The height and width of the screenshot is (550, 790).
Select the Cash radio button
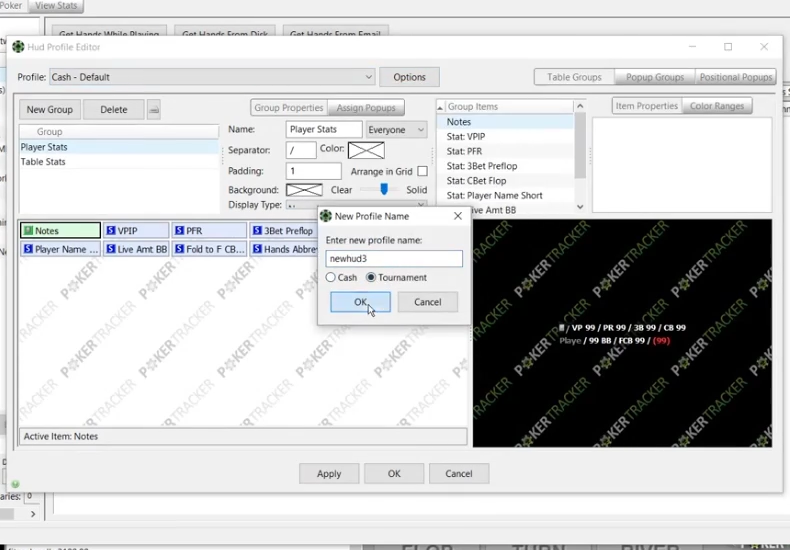(331, 278)
